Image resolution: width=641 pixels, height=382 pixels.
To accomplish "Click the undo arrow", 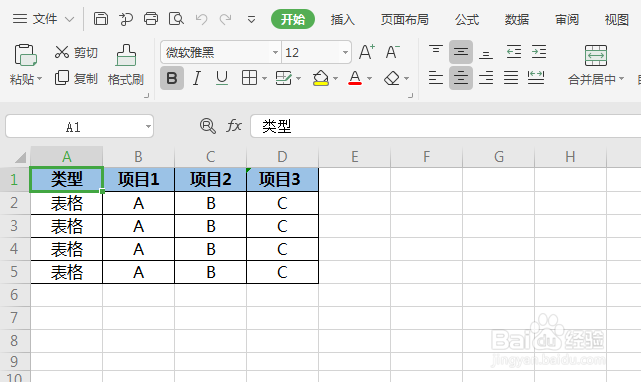I will click(201, 19).
